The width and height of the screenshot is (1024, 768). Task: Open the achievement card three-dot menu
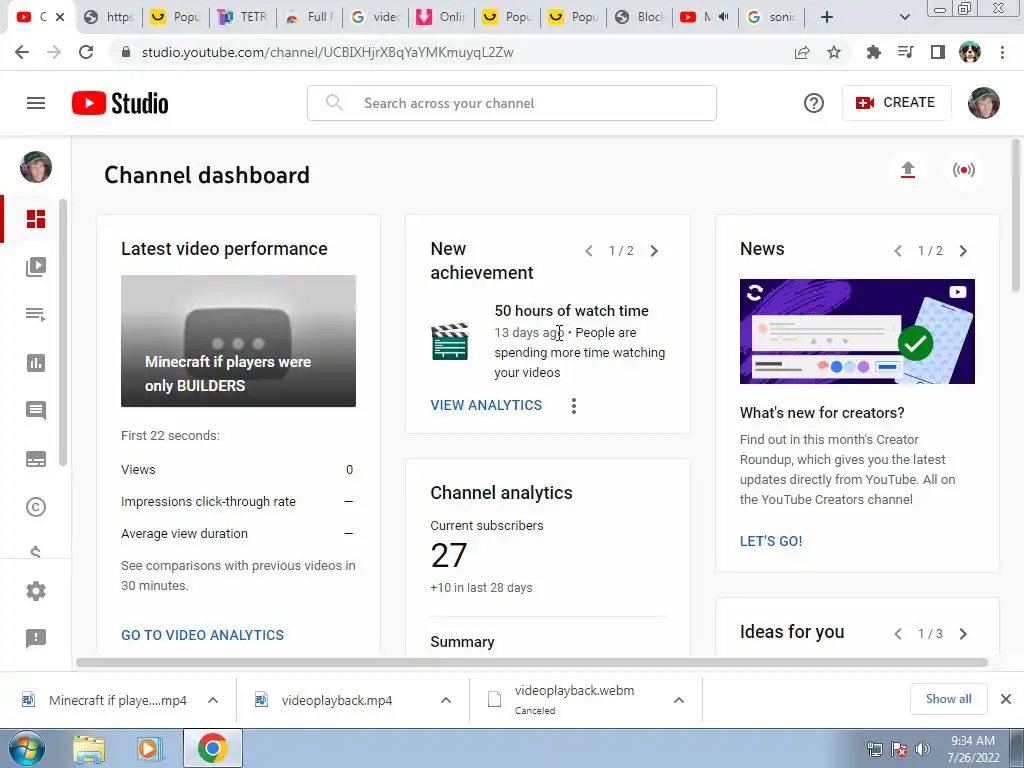pos(573,406)
